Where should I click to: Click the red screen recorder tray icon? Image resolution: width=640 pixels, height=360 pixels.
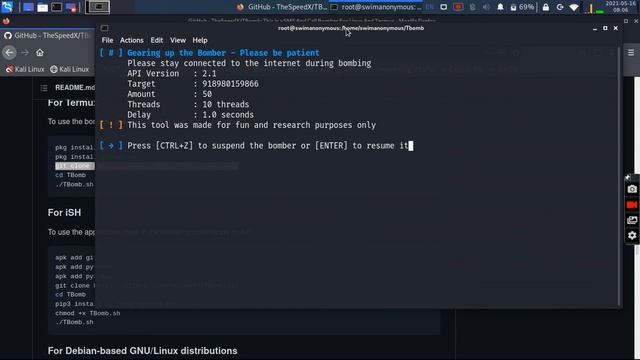pos(458,7)
